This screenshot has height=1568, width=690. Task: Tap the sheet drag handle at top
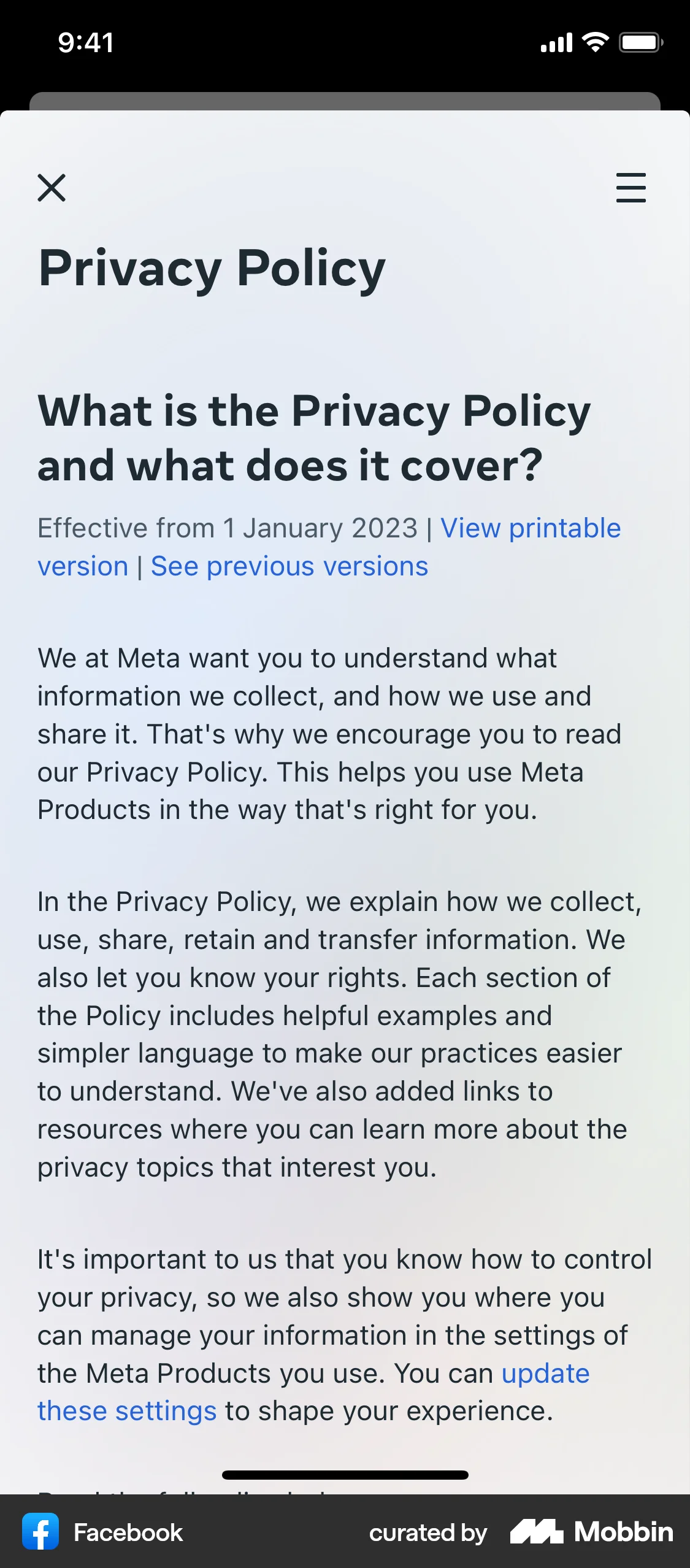click(x=345, y=101)
